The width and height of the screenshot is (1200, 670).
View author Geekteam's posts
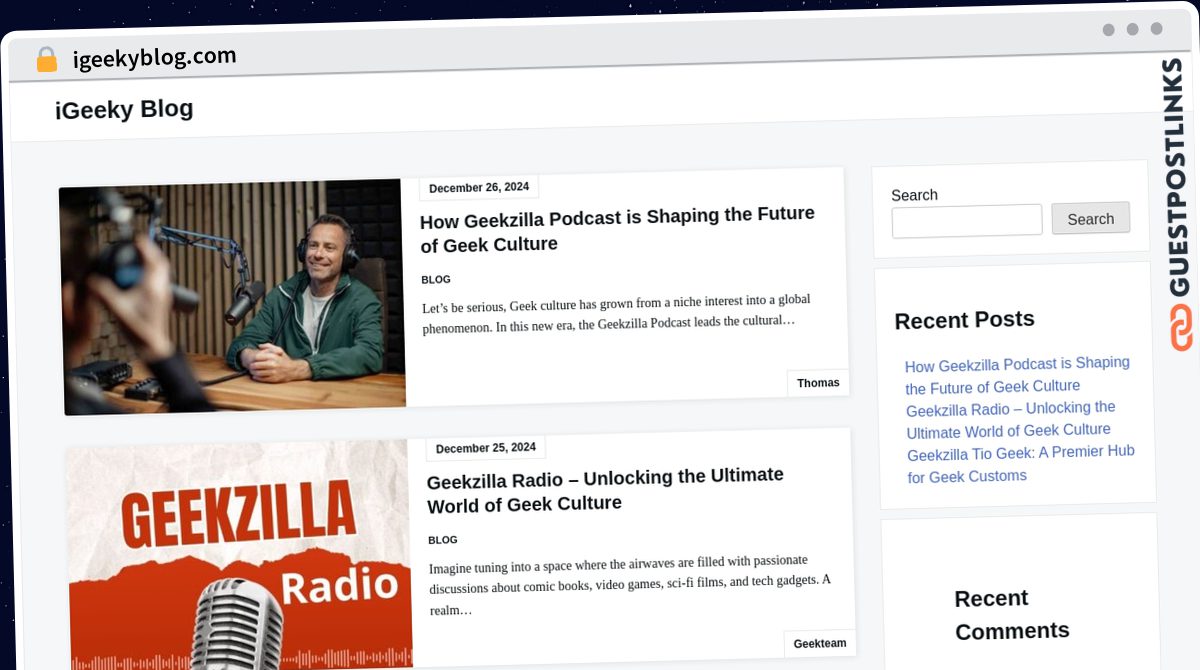click(x=820, y=644)
